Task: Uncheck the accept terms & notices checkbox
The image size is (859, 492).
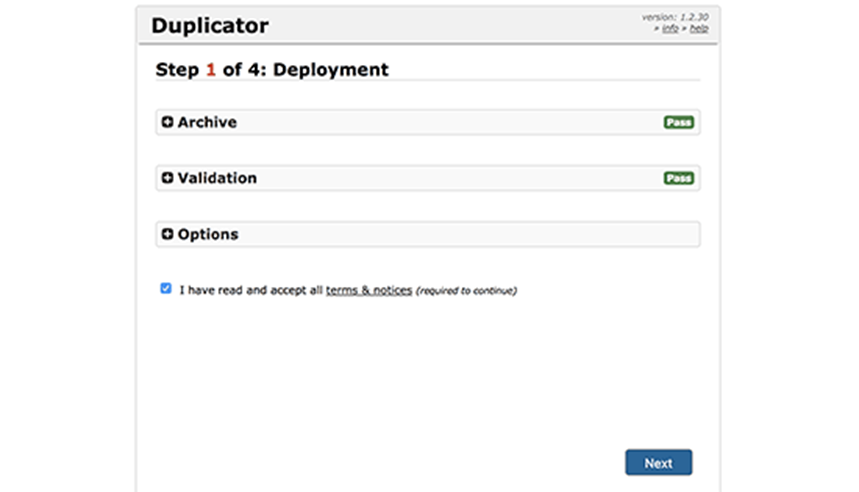Action: point(166,288)
